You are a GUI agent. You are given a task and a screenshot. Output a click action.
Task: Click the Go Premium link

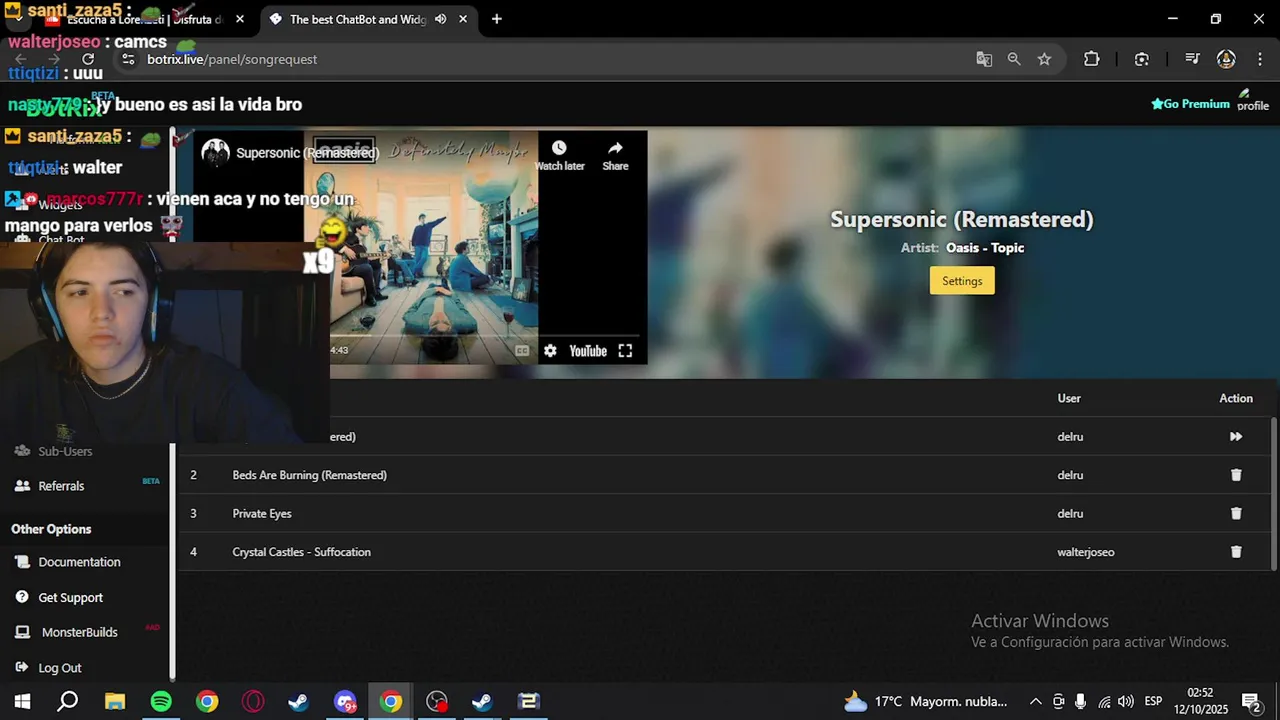pos(1190,104)
